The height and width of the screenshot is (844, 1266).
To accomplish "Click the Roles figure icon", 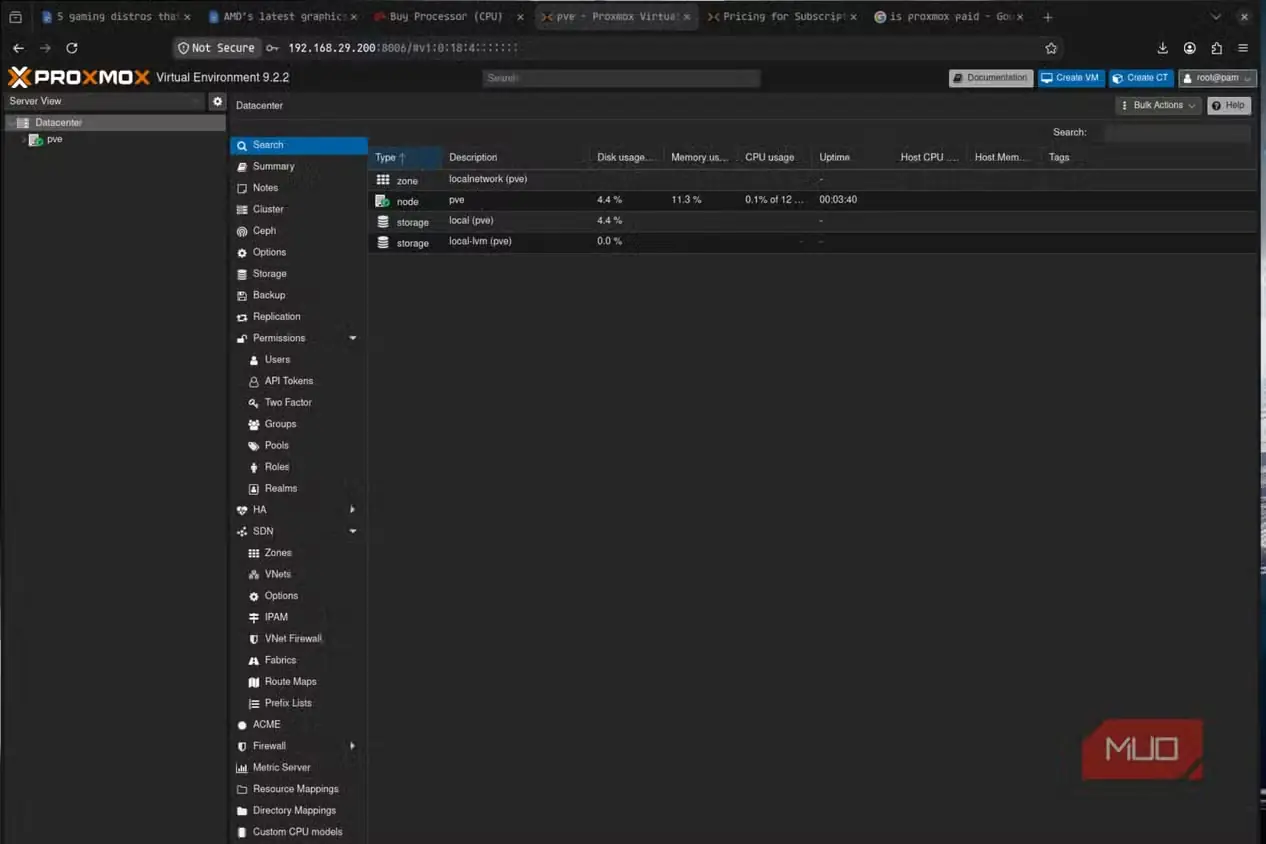I will (254, 468).
